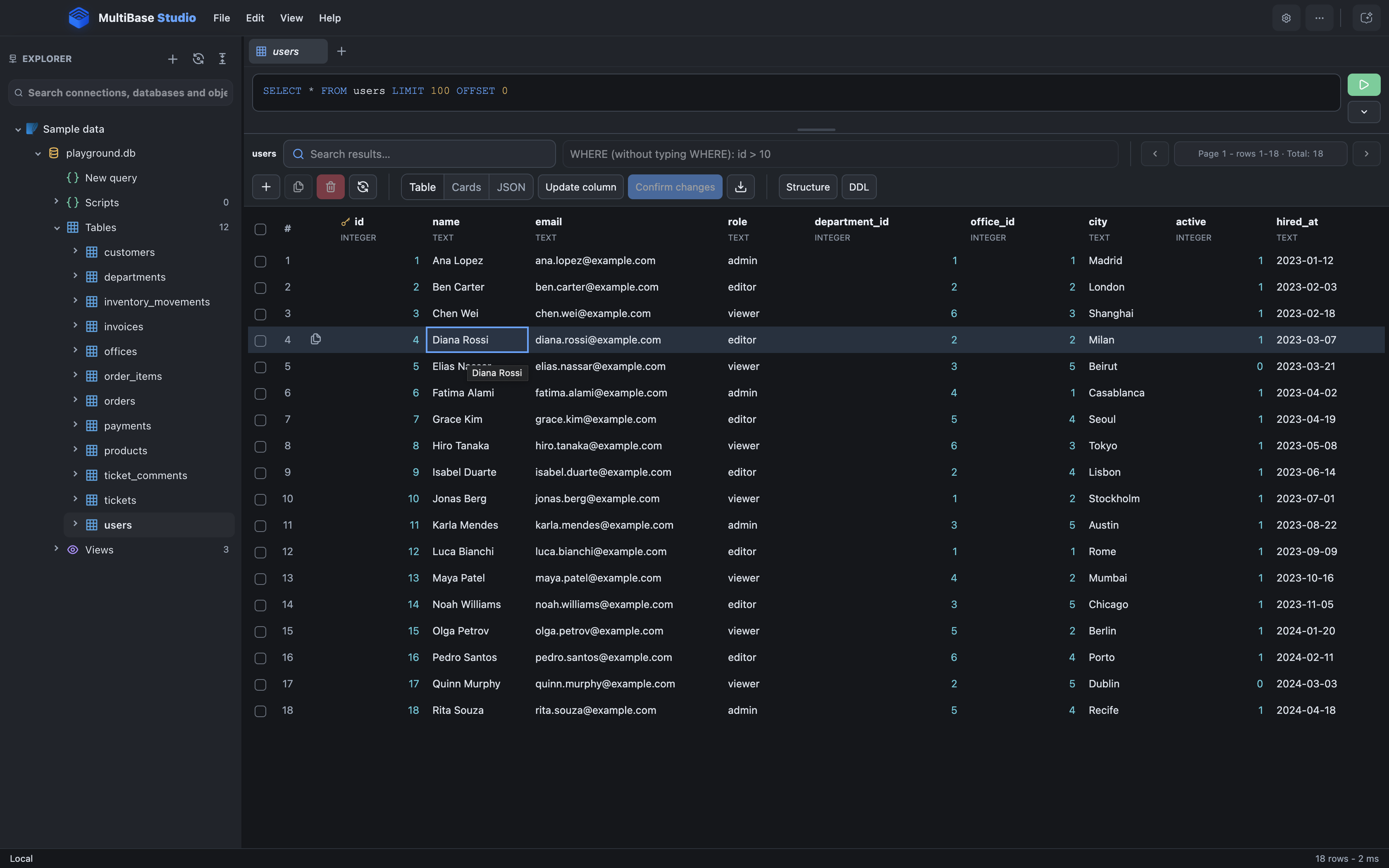
Task: Delete selected rows with trash icon
Action: pos(331,187)
